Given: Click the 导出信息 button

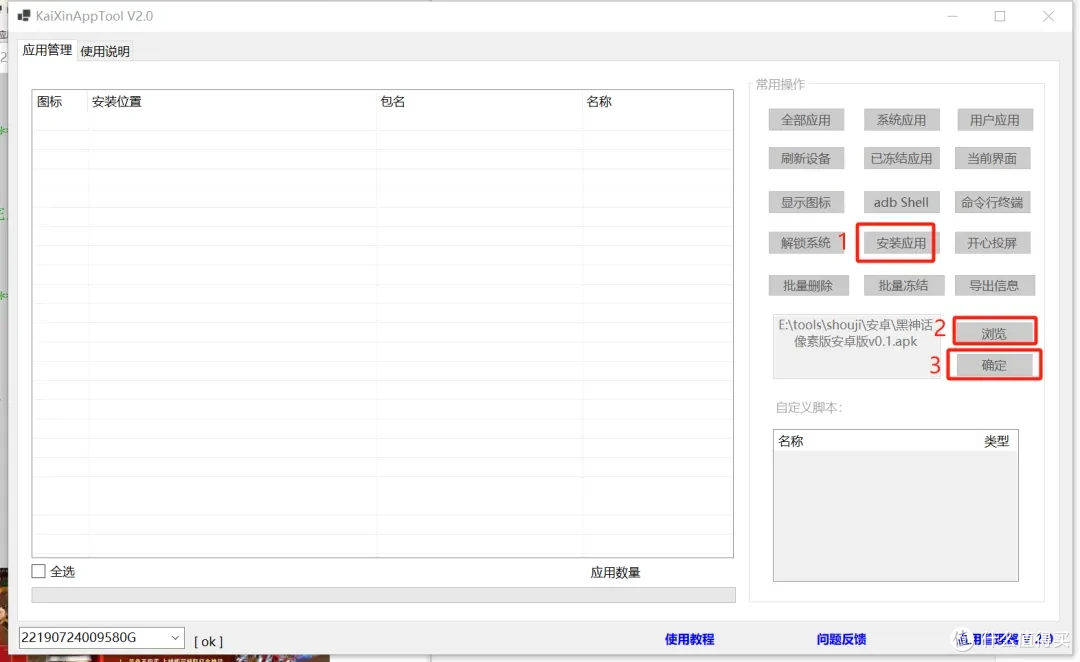Looking at the screenshot, I should (x=994, y=285).
